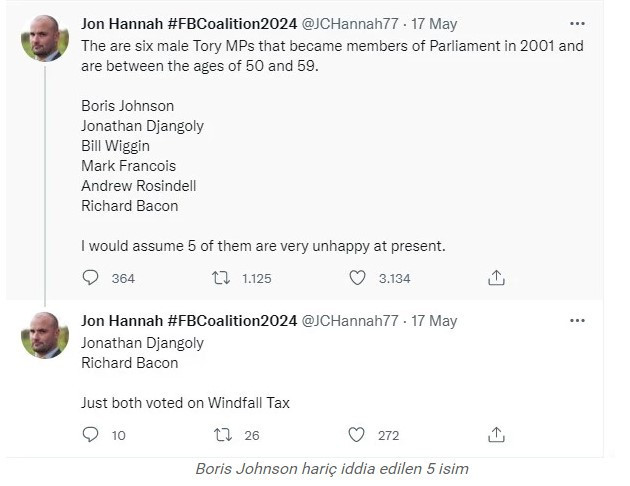Reply to the six Tory MPs tweet
630x486 pixels.
click(x=90, y=278)
